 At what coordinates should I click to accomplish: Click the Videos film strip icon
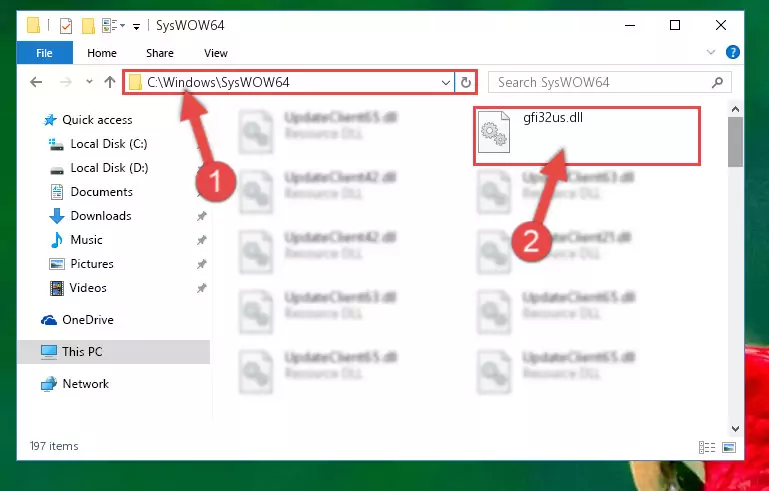point(56,288)
